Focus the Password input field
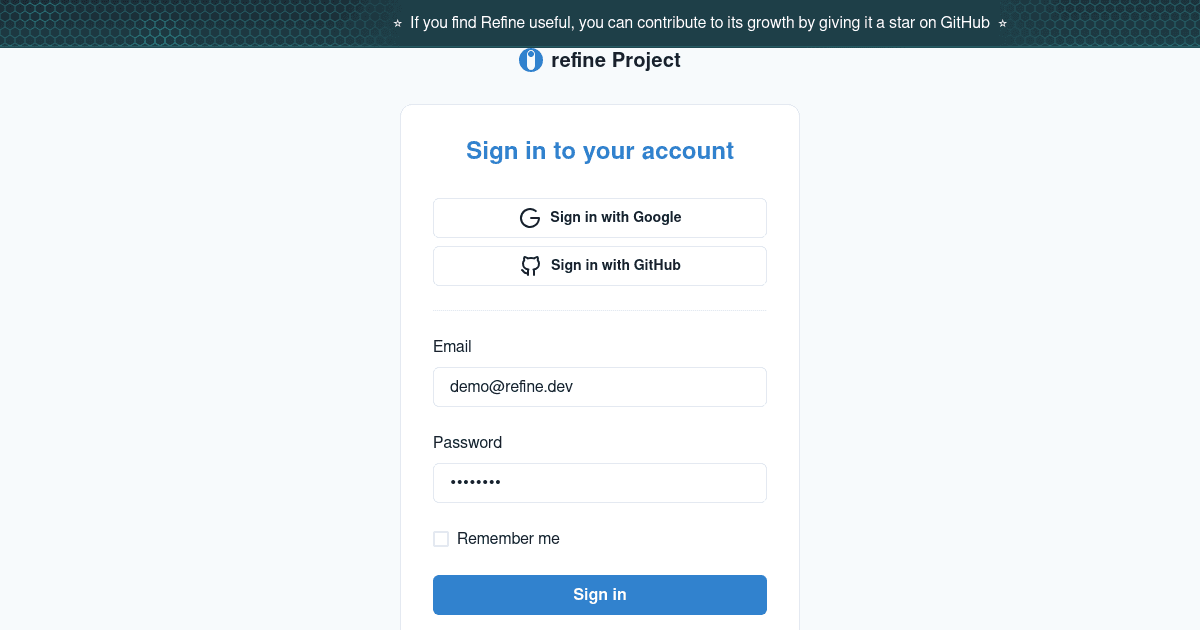The image size is (1200, 630). (x=600, y=483)
